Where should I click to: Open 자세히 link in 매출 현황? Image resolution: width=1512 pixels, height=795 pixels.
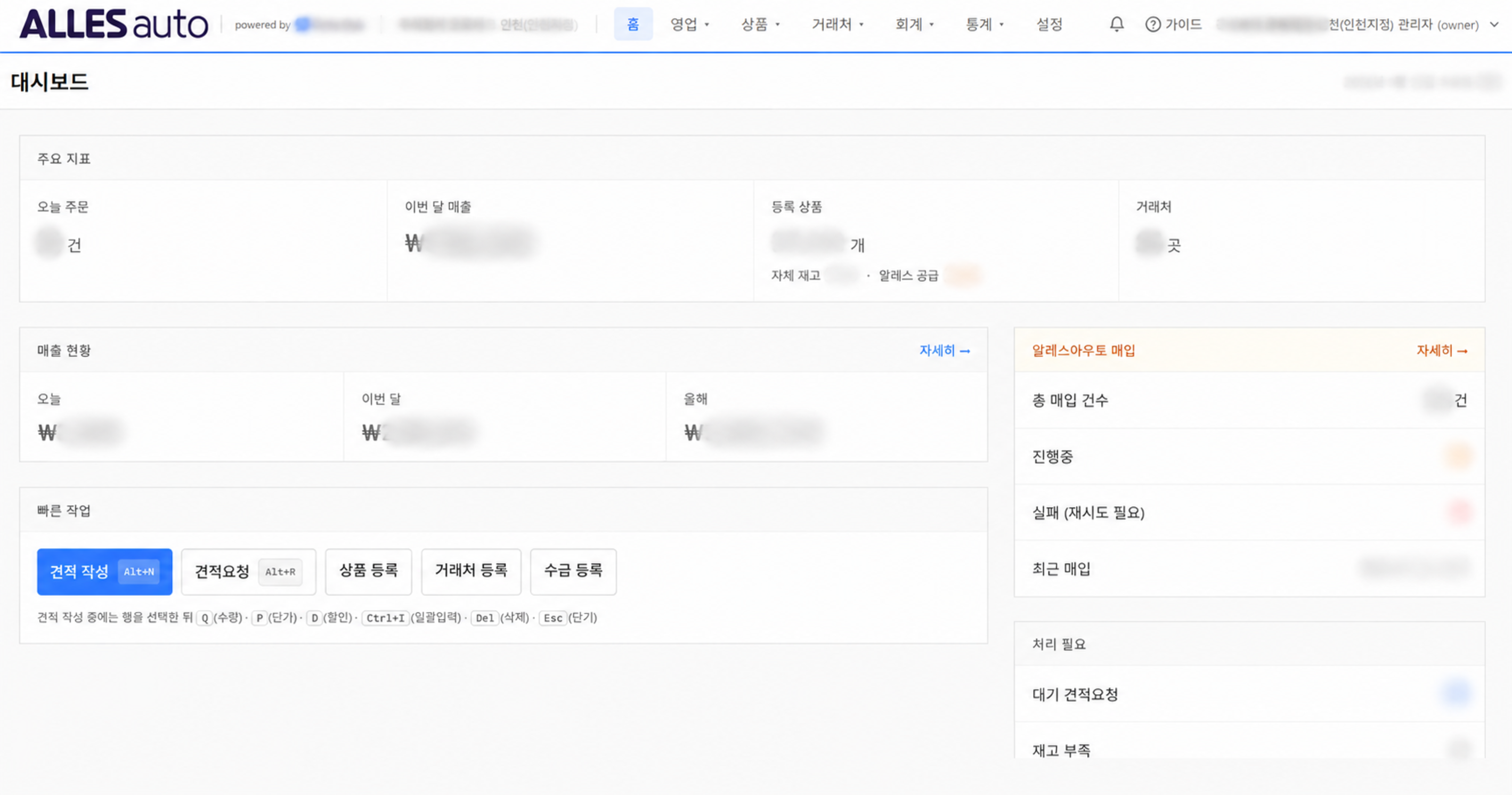(x=945, y=351)
